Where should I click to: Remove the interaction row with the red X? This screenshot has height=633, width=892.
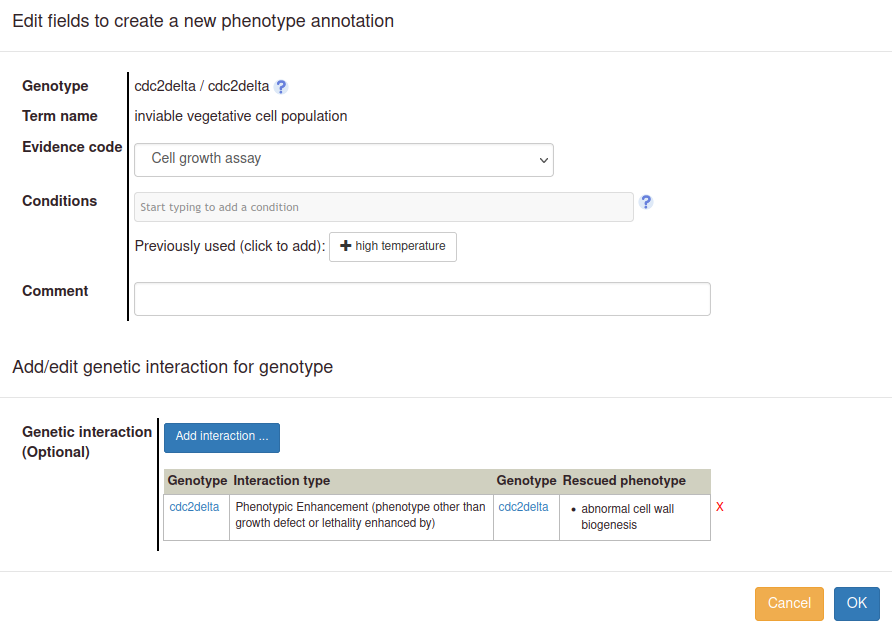coord(720,507)
